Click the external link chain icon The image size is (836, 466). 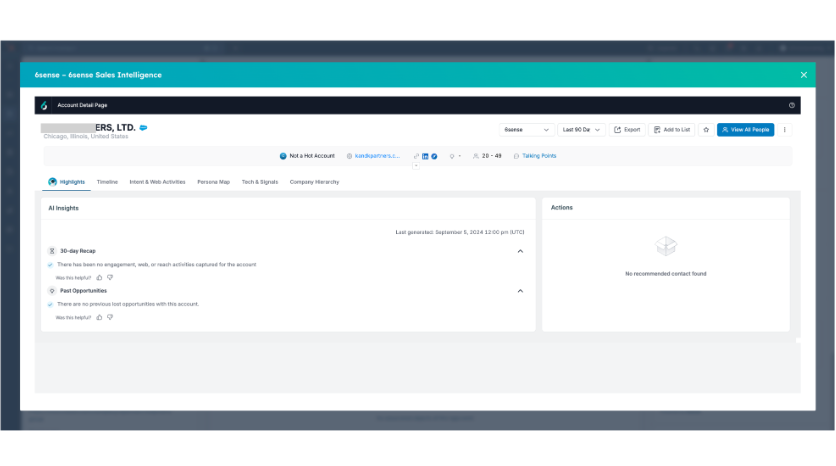click(x=416, y=156)
